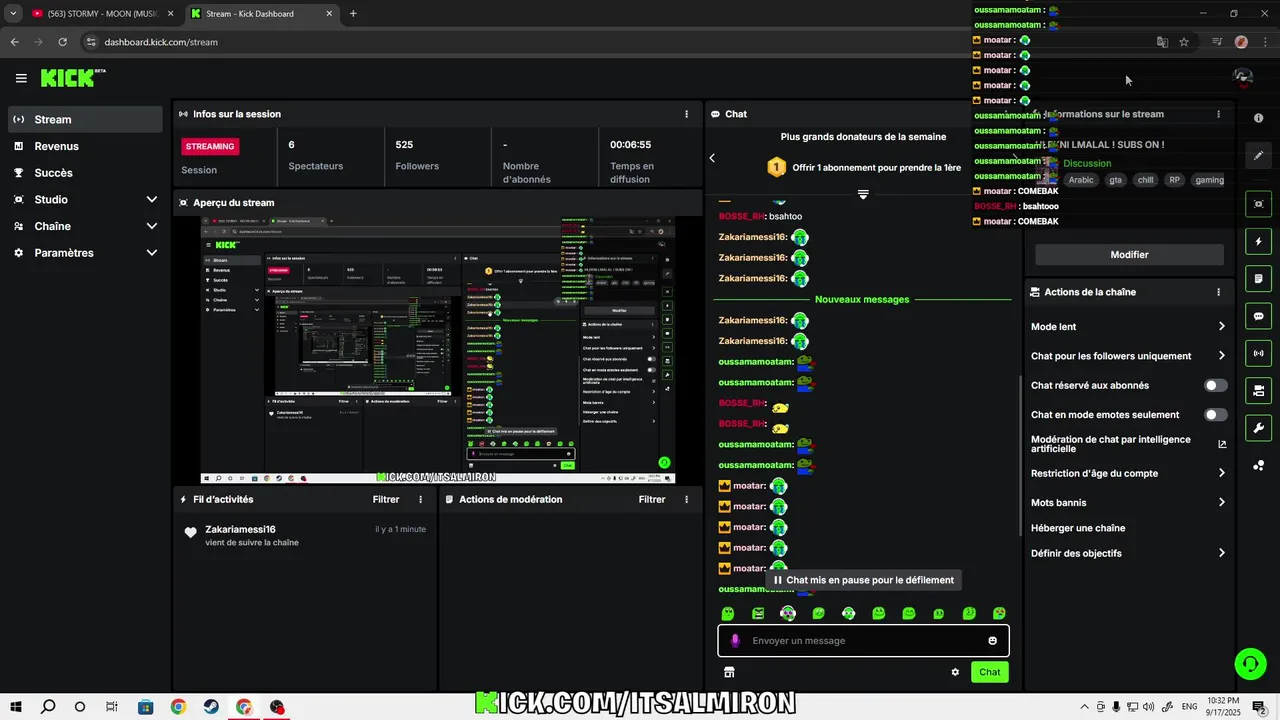Open Définir des objectifs chevron
Image resolution: width=1280 pixels, height=720 pixels.
(x=1222, y=553)
